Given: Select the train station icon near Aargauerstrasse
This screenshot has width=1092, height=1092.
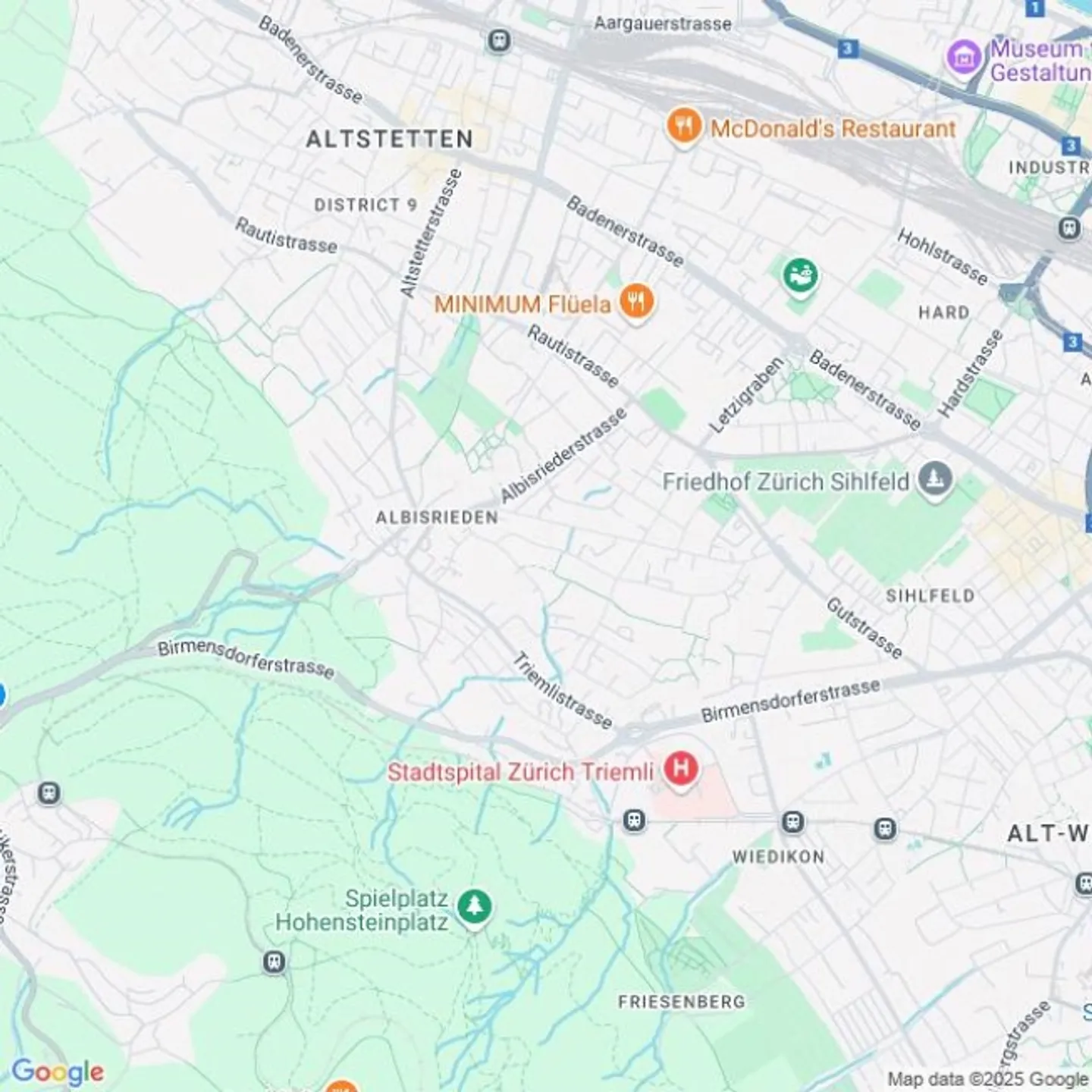Looking at the screenshot, I should pyautogui.click(x=499, y=41).
